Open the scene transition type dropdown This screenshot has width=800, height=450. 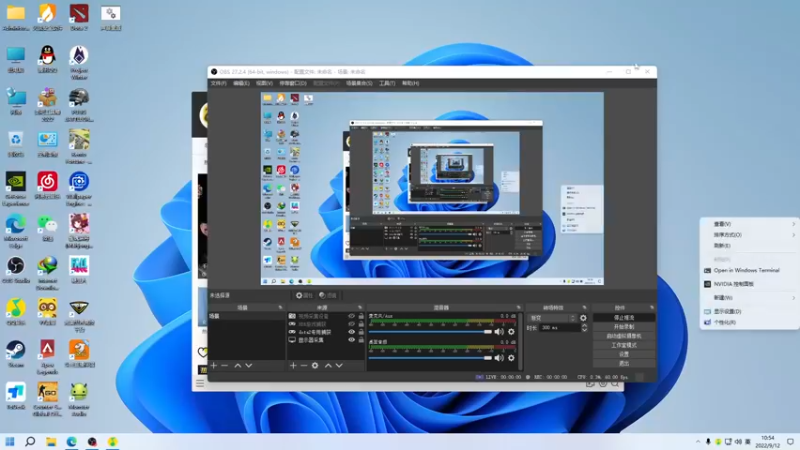point(552,318)
